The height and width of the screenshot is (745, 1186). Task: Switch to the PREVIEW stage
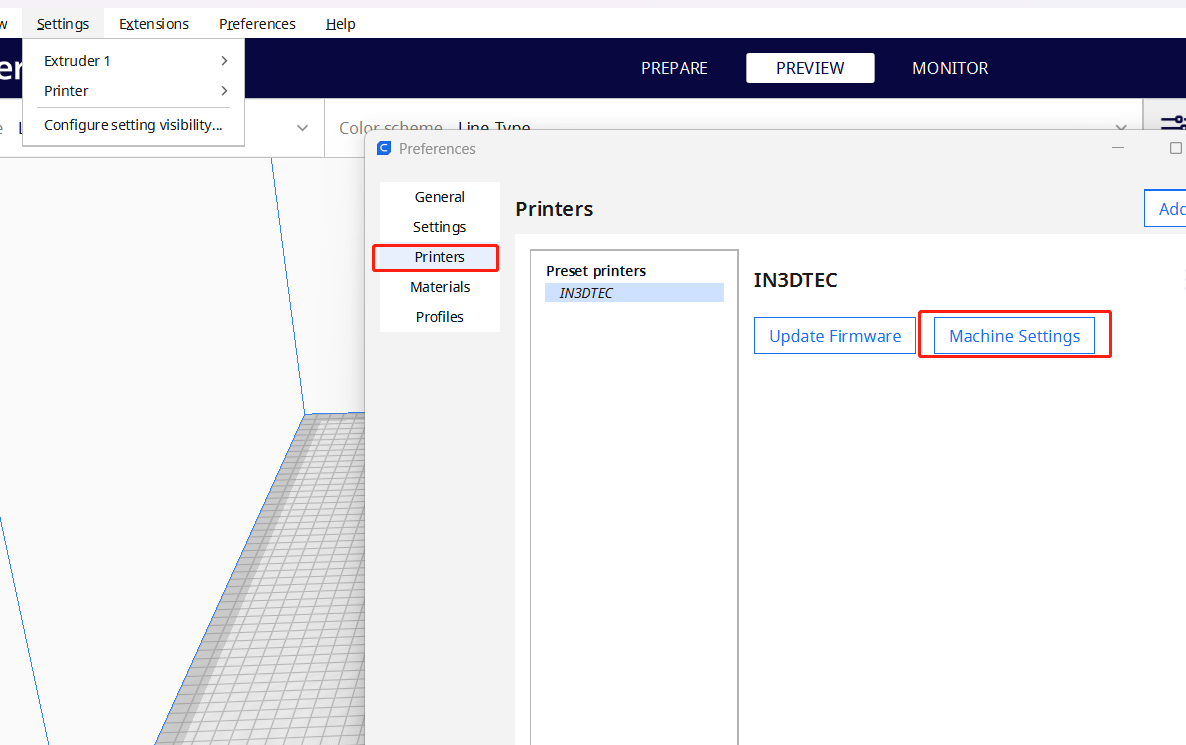[x=810, y=68]
